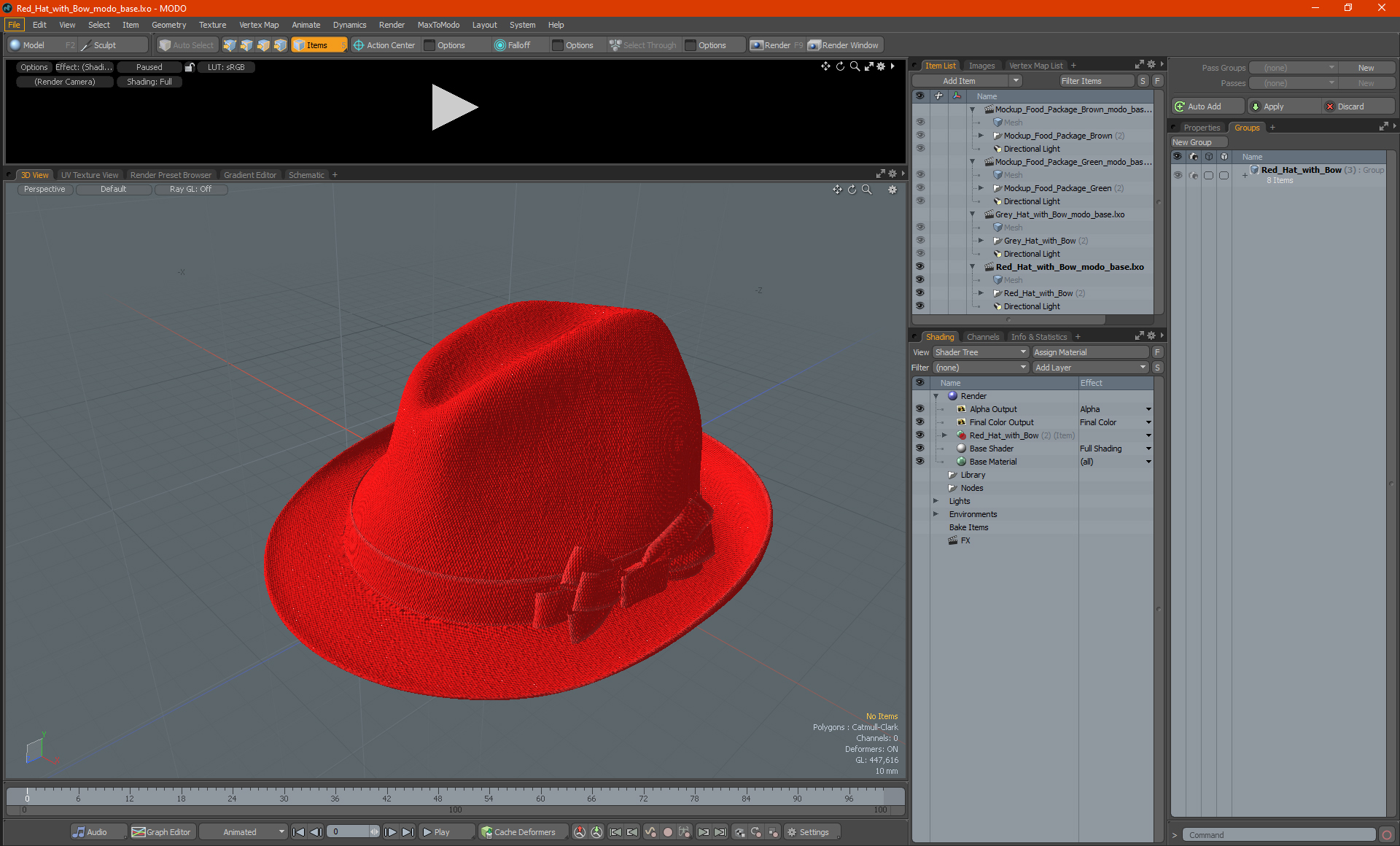Expand Lights in Shader Tree
The height and width of the screenshot is (846, 1400).
pos(936,501)
